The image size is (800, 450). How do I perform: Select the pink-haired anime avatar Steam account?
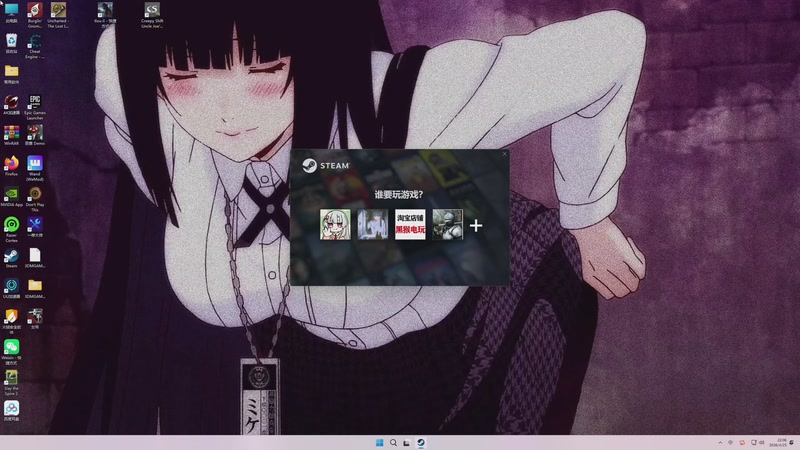(335, 224)
